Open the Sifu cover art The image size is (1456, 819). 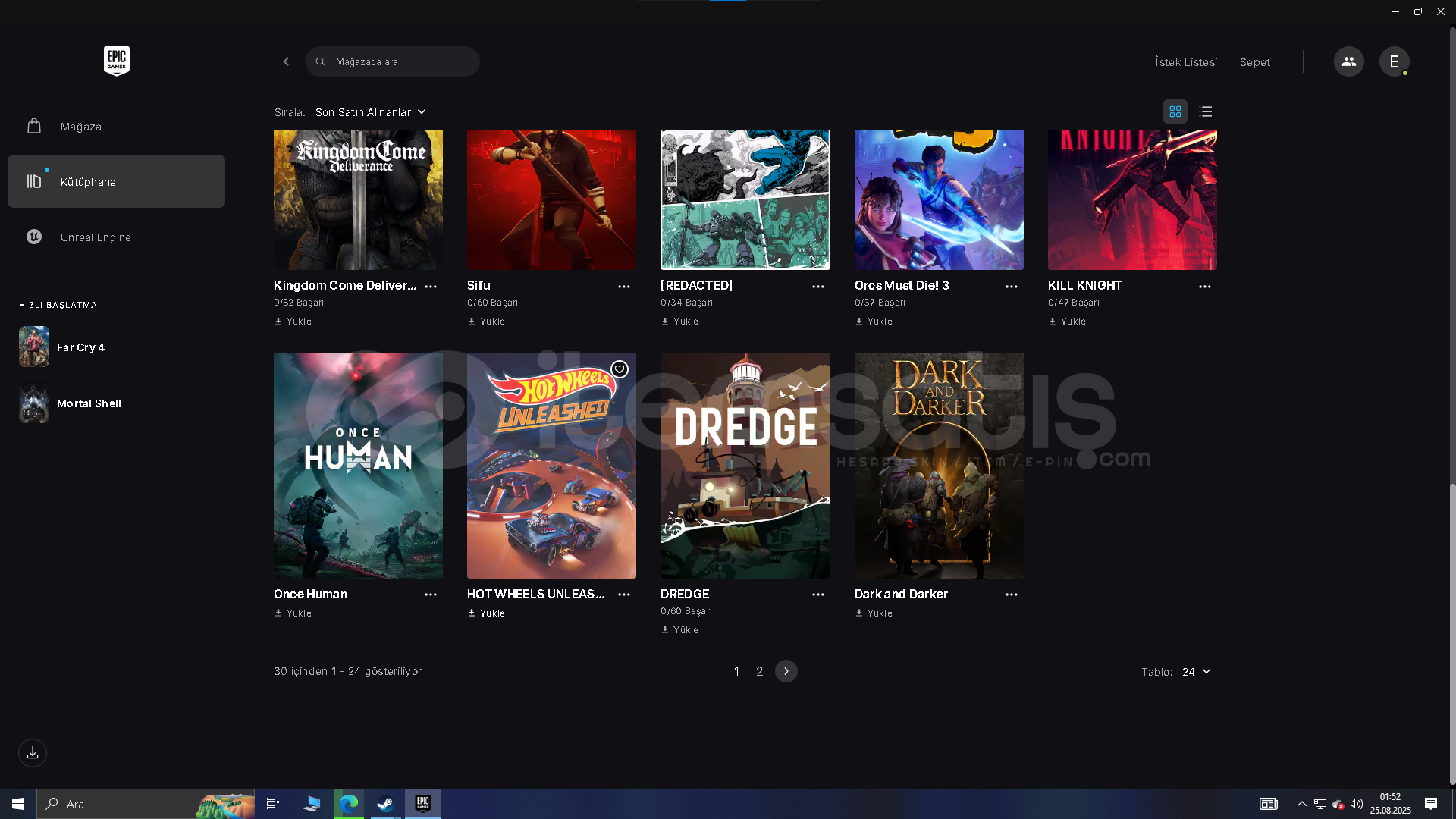[x=551, y=199]
